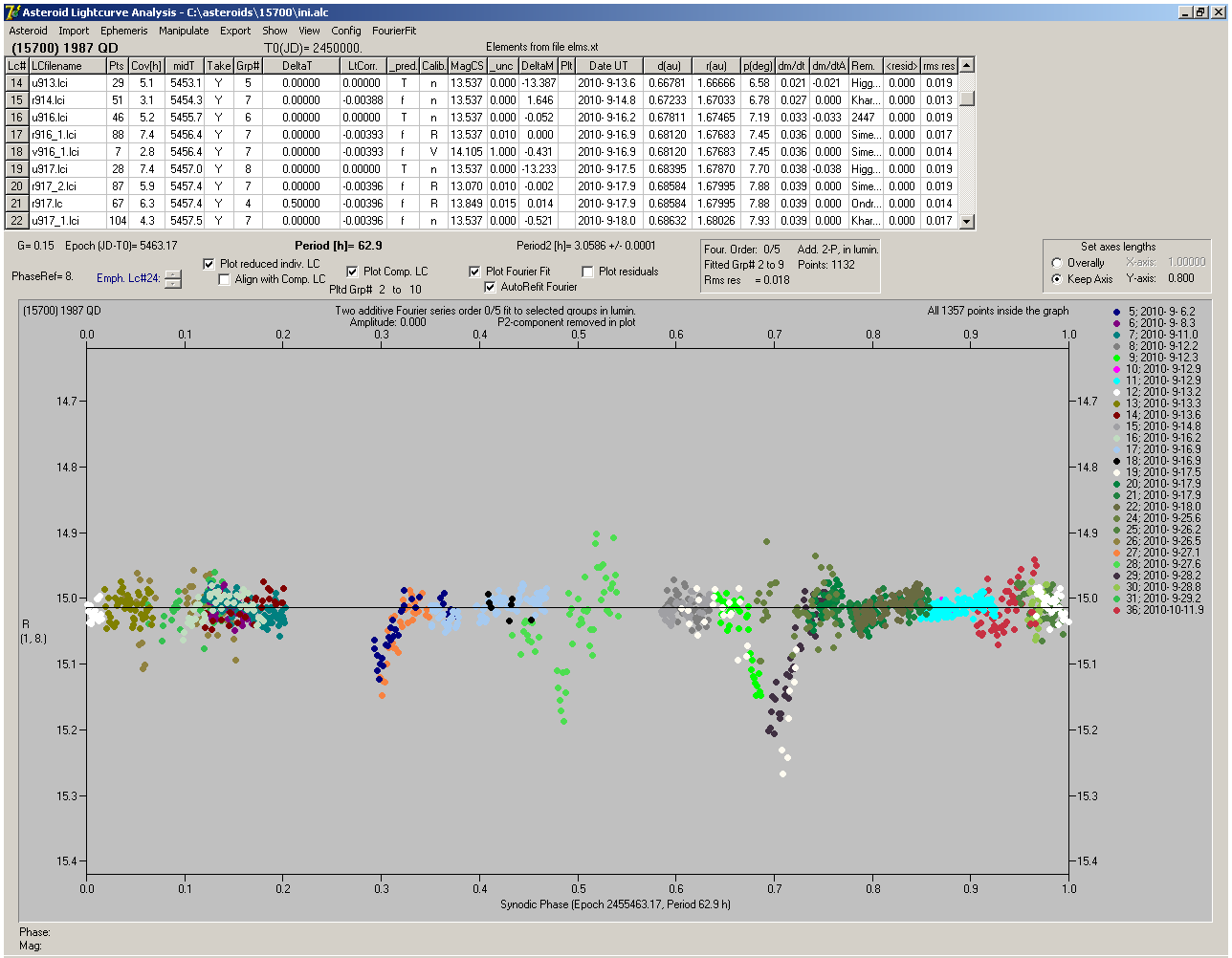Toggle the Plot Comp. LC checkbox
The height and width of the screenshot is (958, 1232).
click(352, 272)
